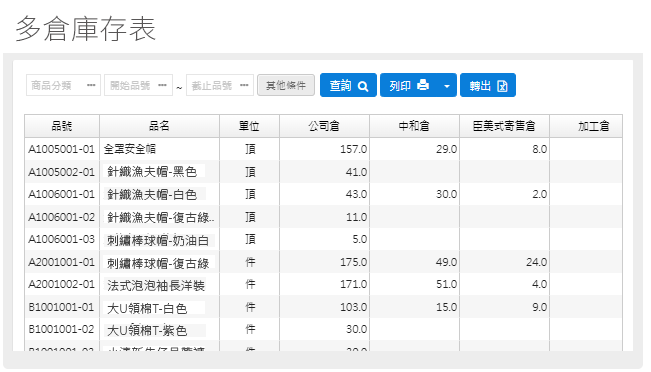Click the 品名 column header
Screen dimensions: 651x372
(x=159, y=126)
